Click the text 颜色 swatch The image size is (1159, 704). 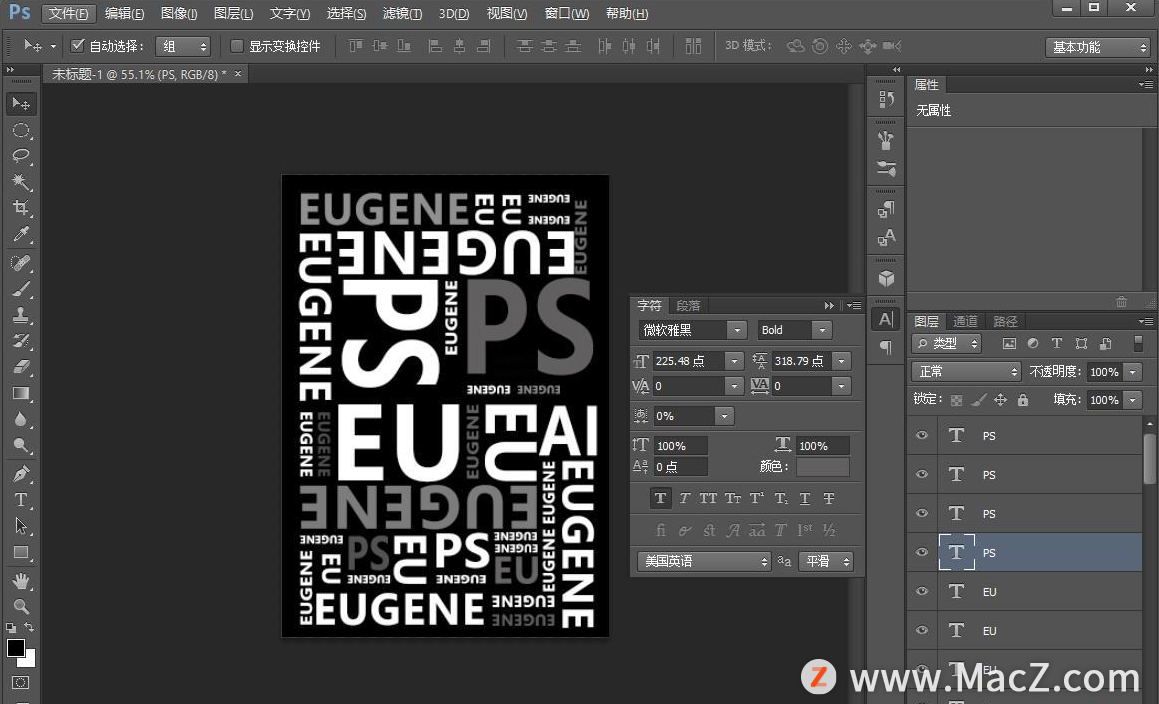(823, 467)
